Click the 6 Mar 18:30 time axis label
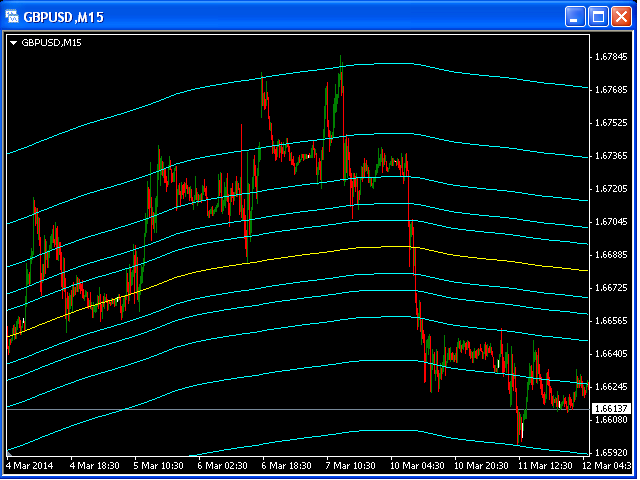640x480 pixels. point(287,466)
